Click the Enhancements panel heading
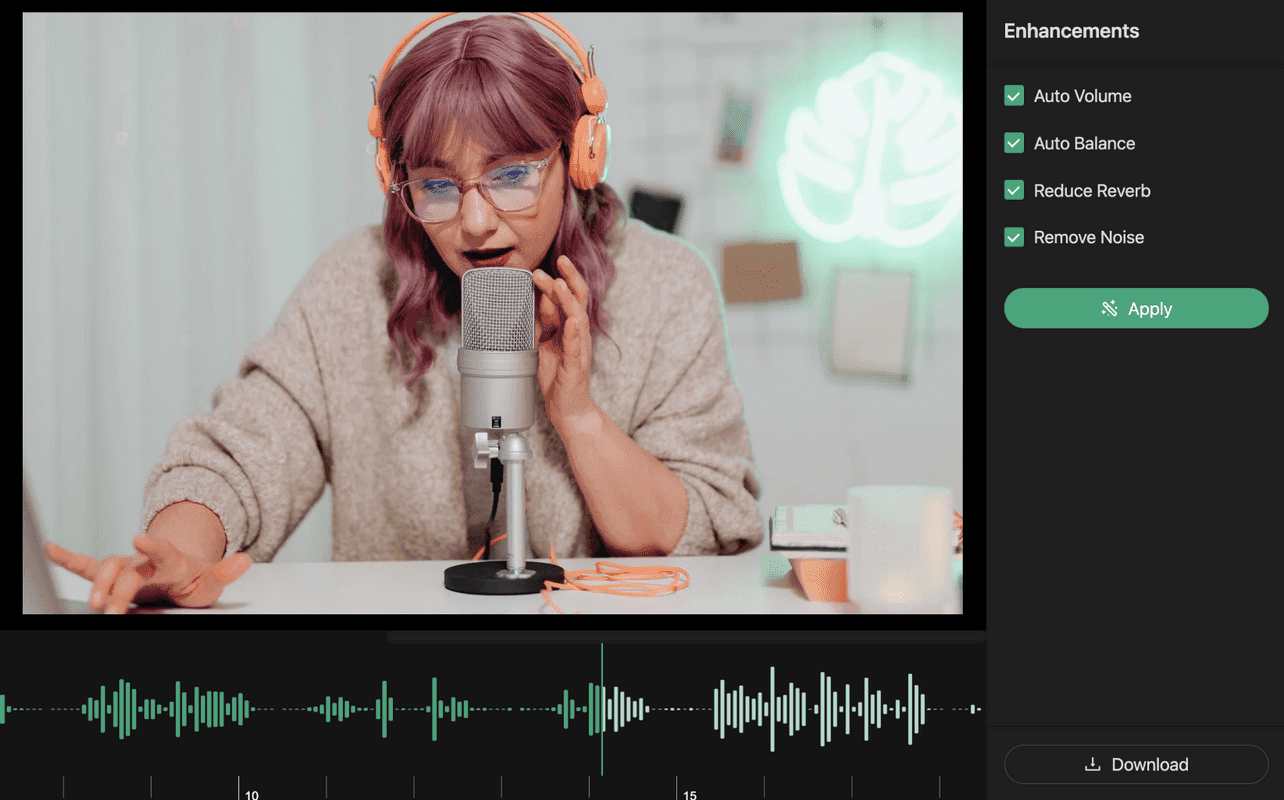 (1071, 31)
